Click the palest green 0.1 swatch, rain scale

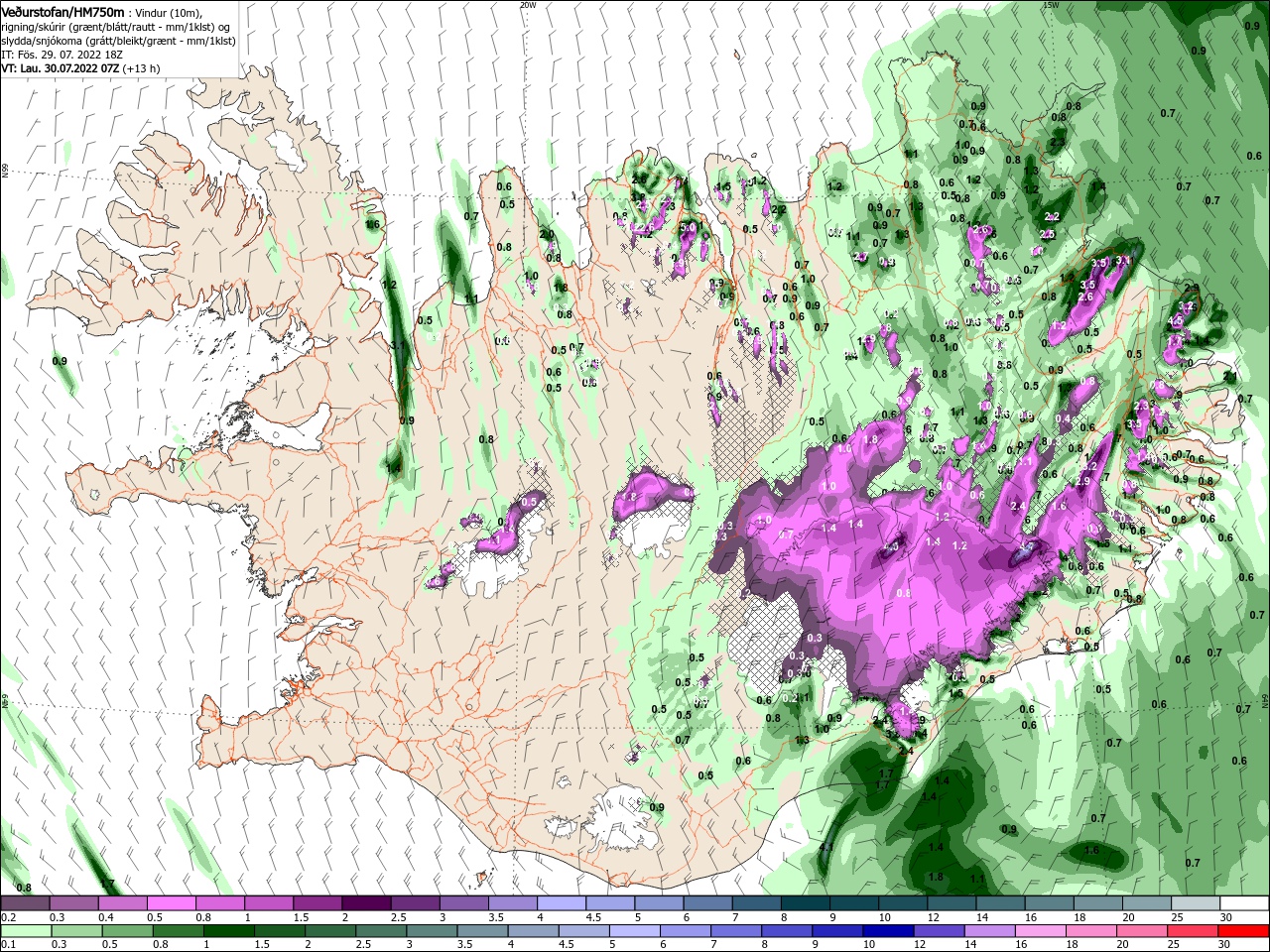26,931
